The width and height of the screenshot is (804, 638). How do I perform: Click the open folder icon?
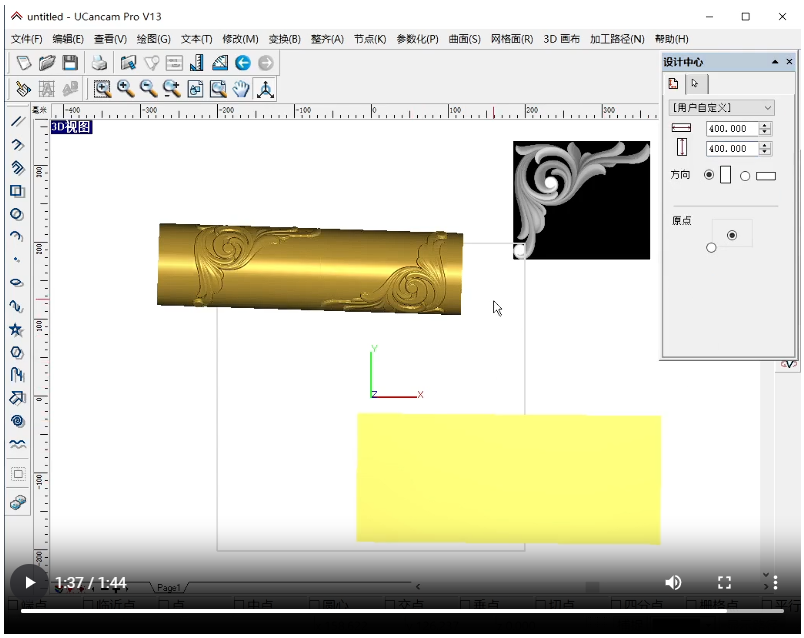(x=47, y=63)
